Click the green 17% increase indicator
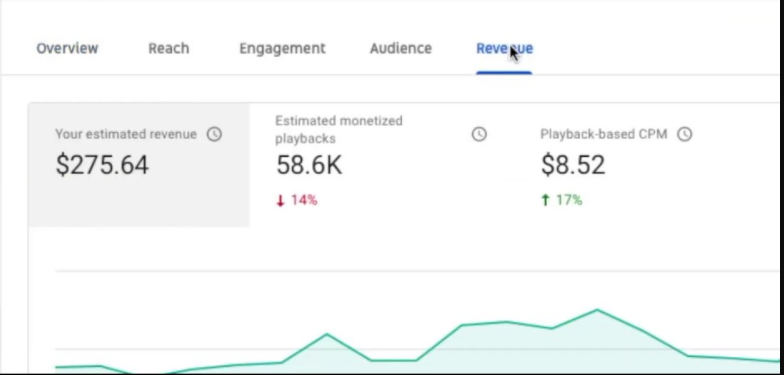The height and width of the screenshot is (375, 784). 562,200
